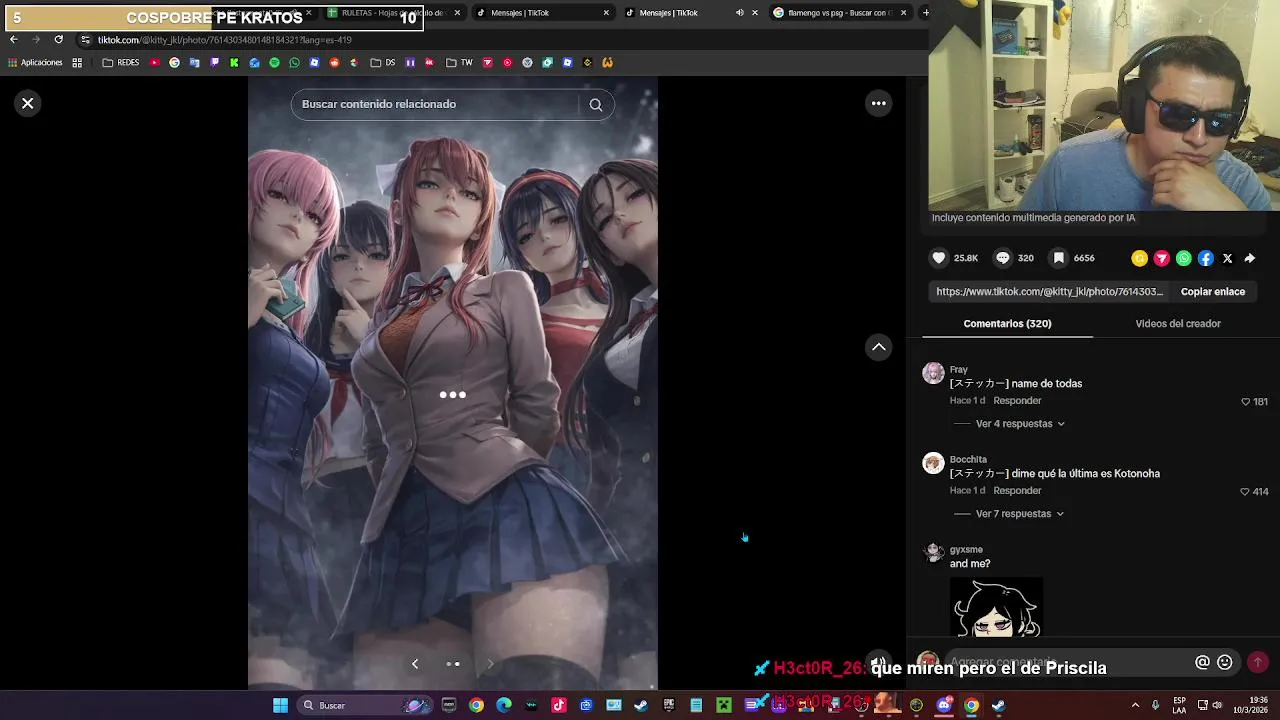1280x720 pixels.
Task: Reload the page with the refresh button
Action: tap(58, 39)
